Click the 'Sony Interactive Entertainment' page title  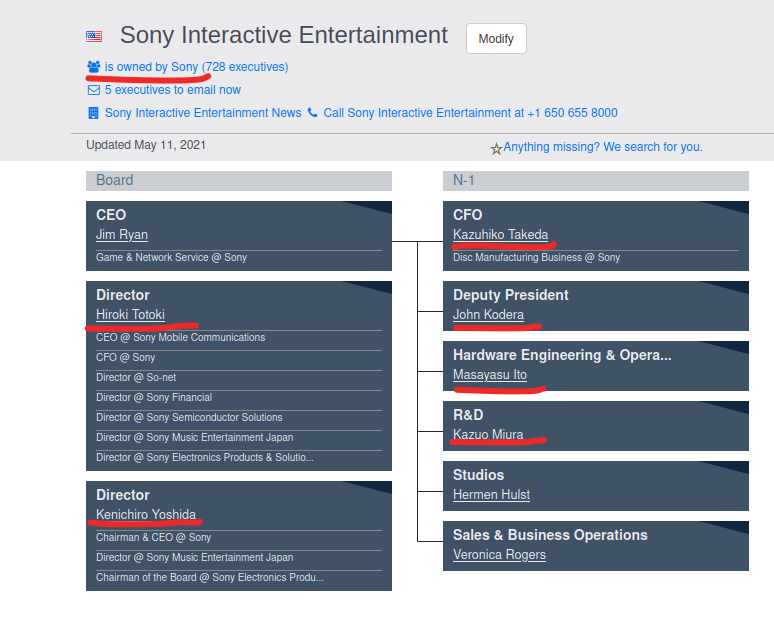(x=284, y=36)
